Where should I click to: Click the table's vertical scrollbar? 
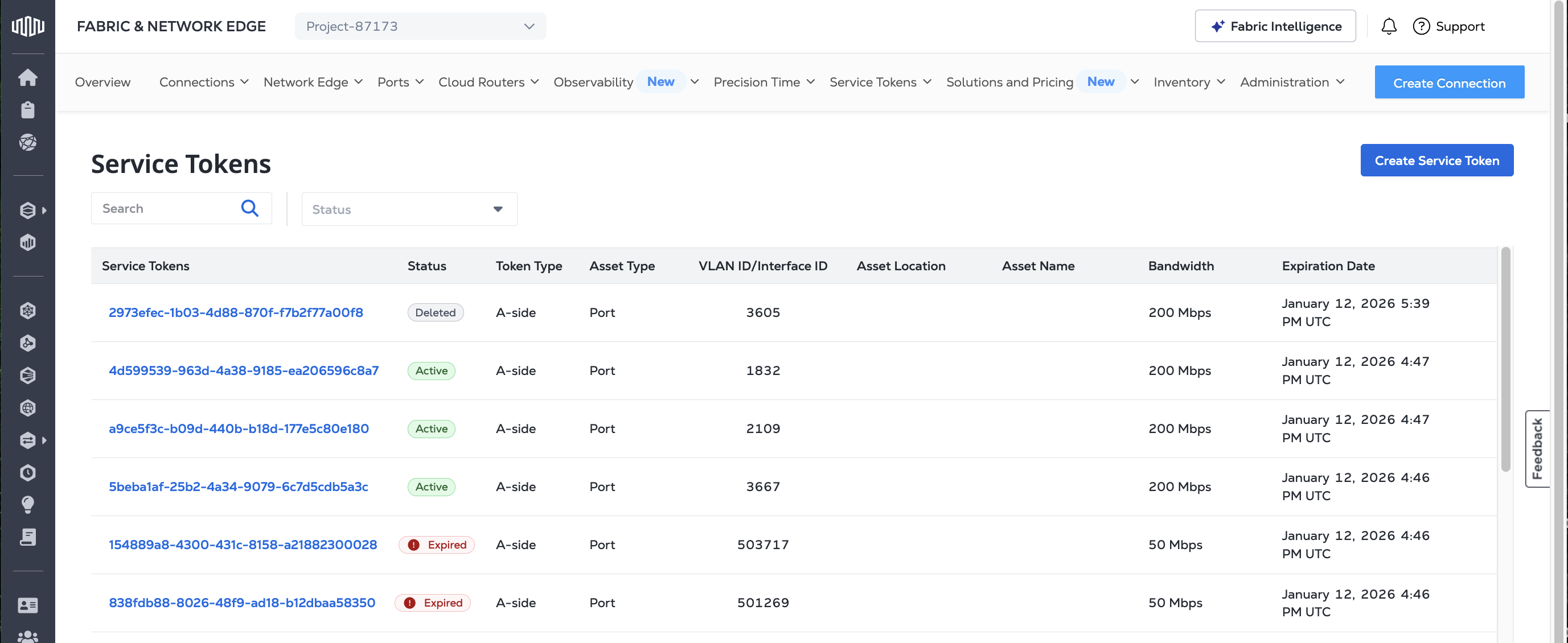1505,359
